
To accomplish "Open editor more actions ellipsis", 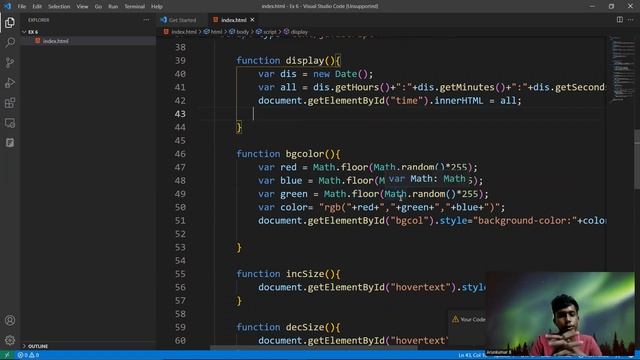I will (631, 20).
